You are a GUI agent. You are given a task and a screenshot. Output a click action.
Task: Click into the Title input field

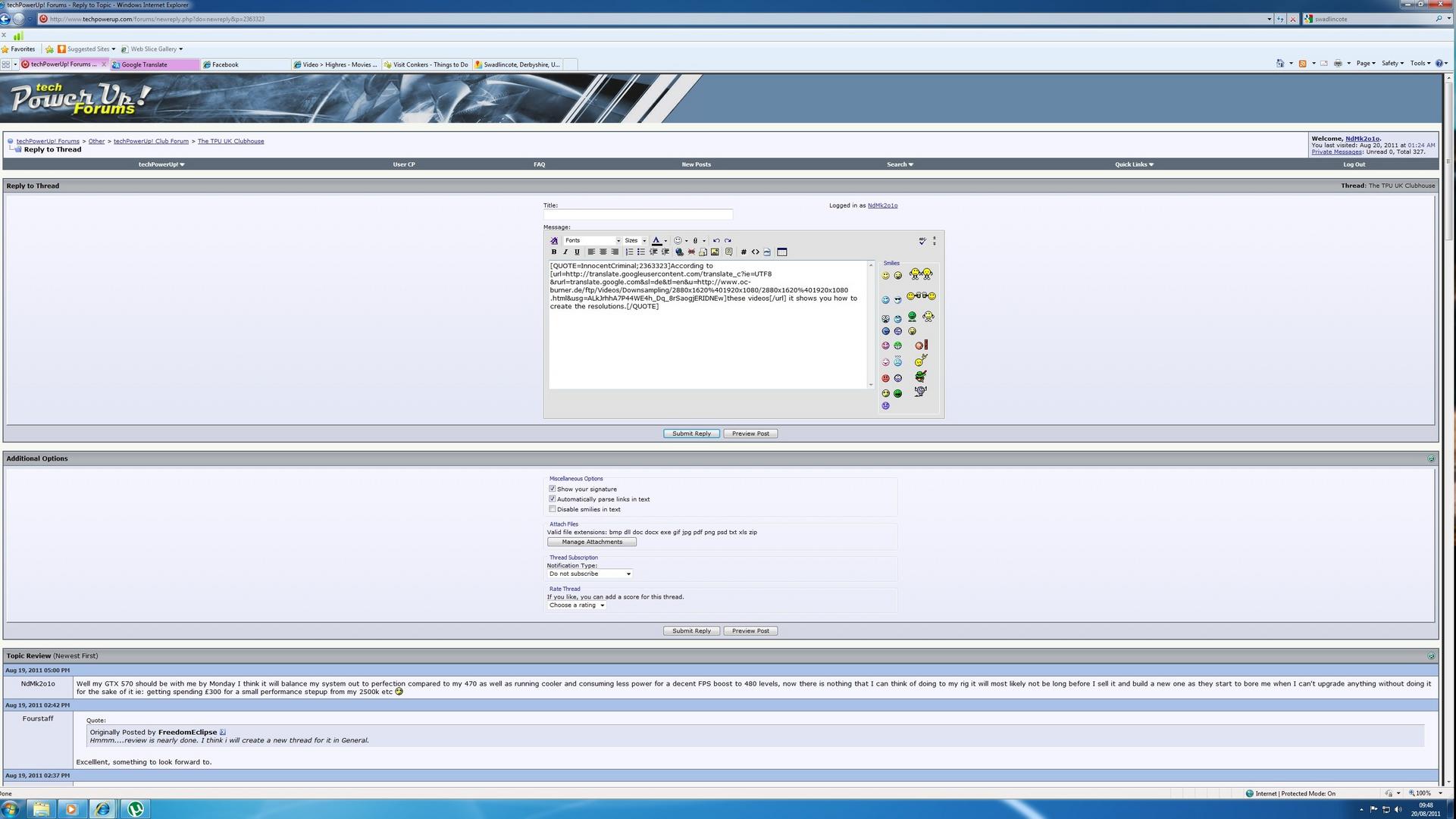637,214
